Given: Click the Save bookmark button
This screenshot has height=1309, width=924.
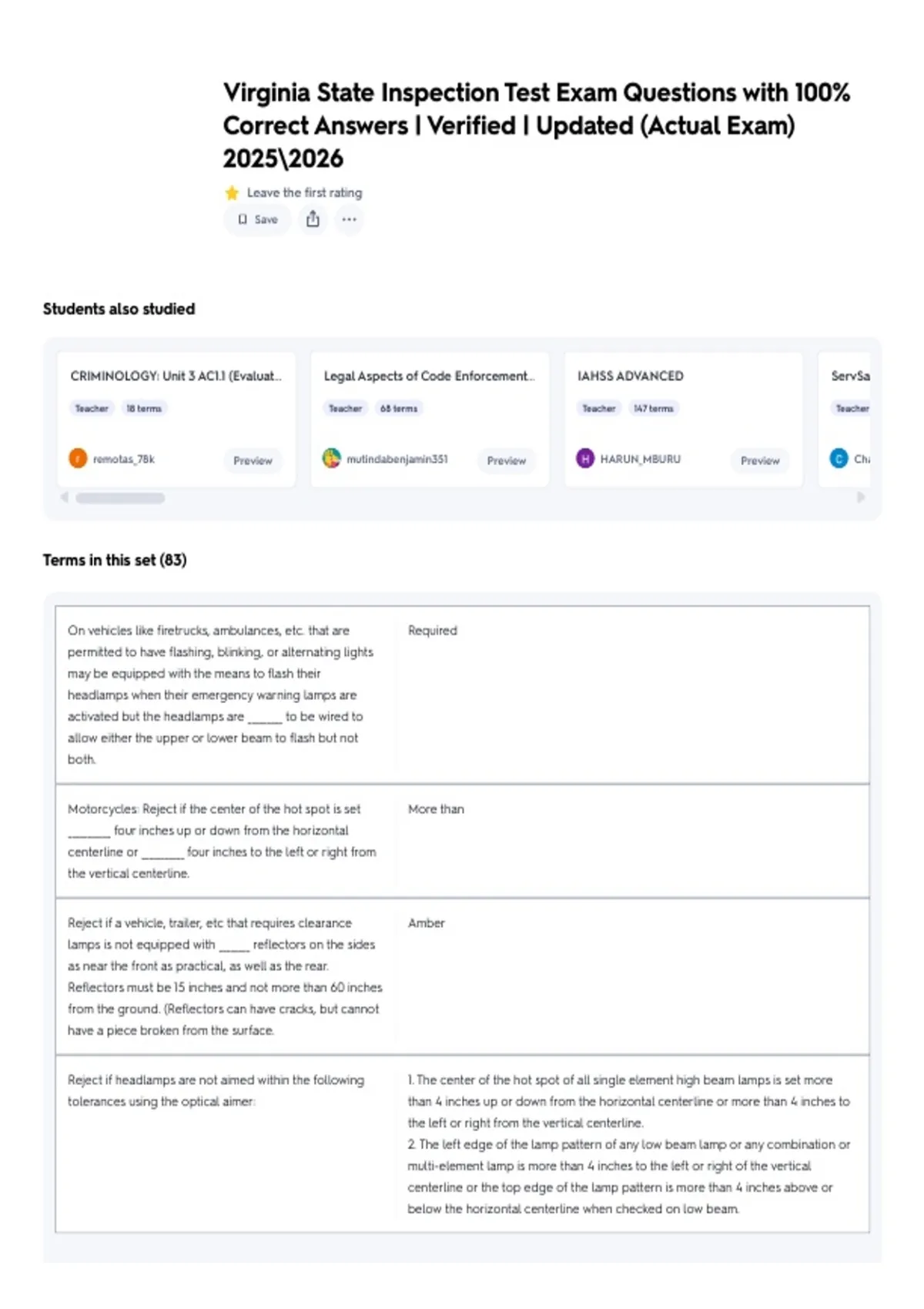Looking at the screenshot, I should [257, 219].
